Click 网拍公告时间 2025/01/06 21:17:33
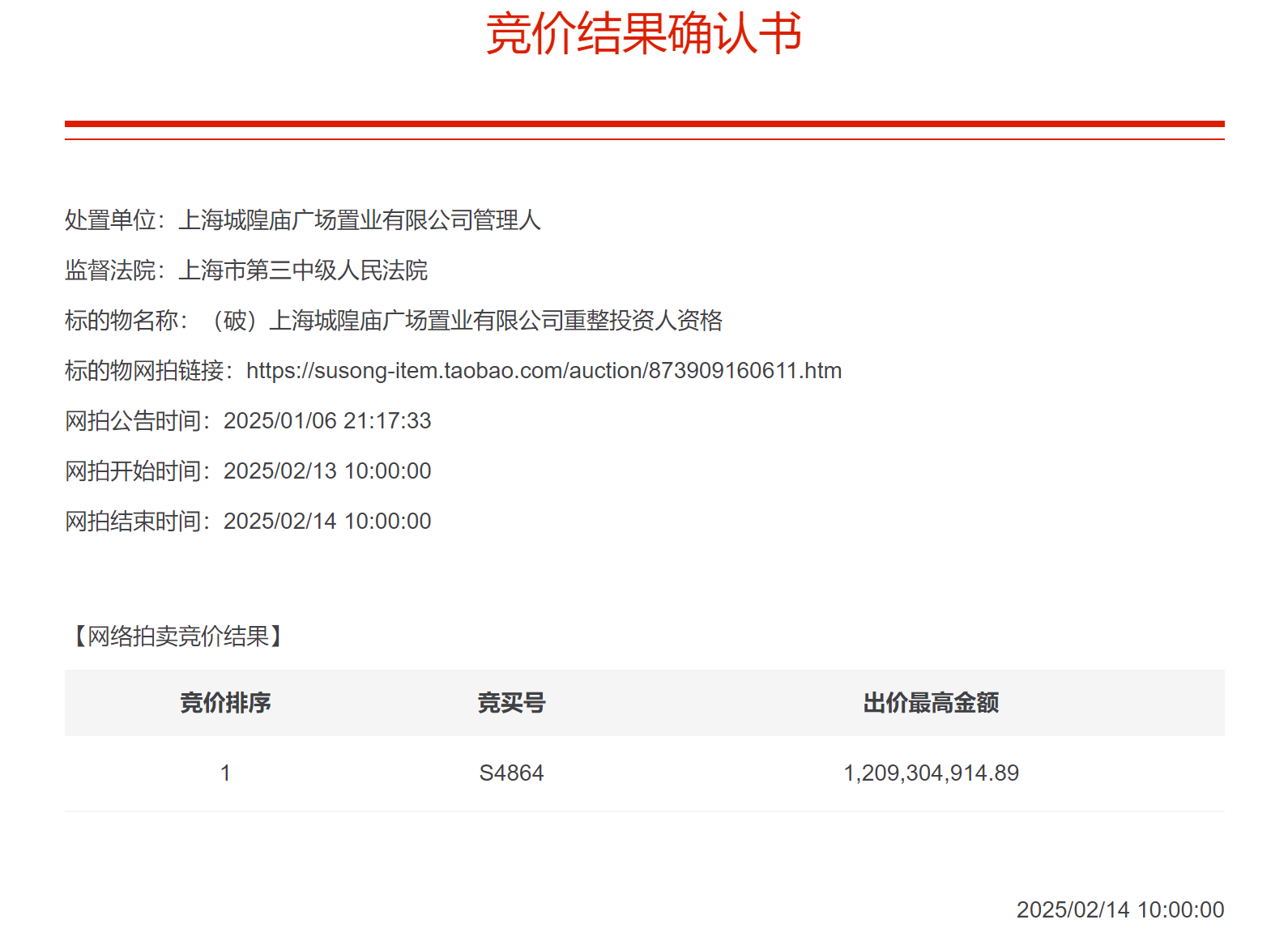 (x=248, y=421)
